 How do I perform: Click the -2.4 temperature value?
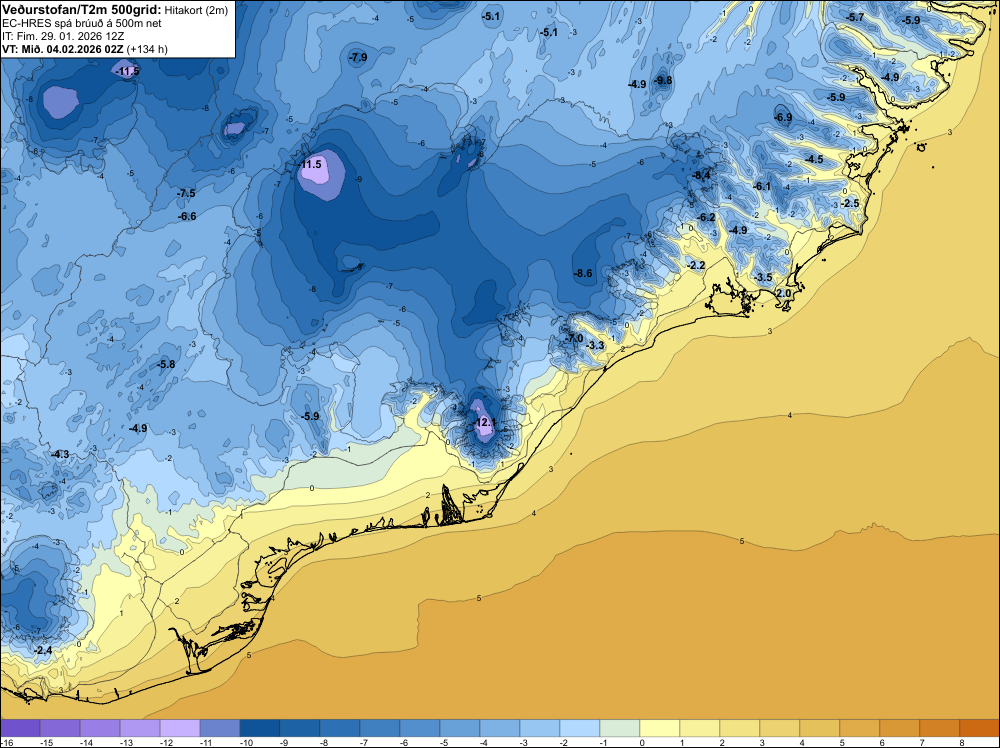43,650
